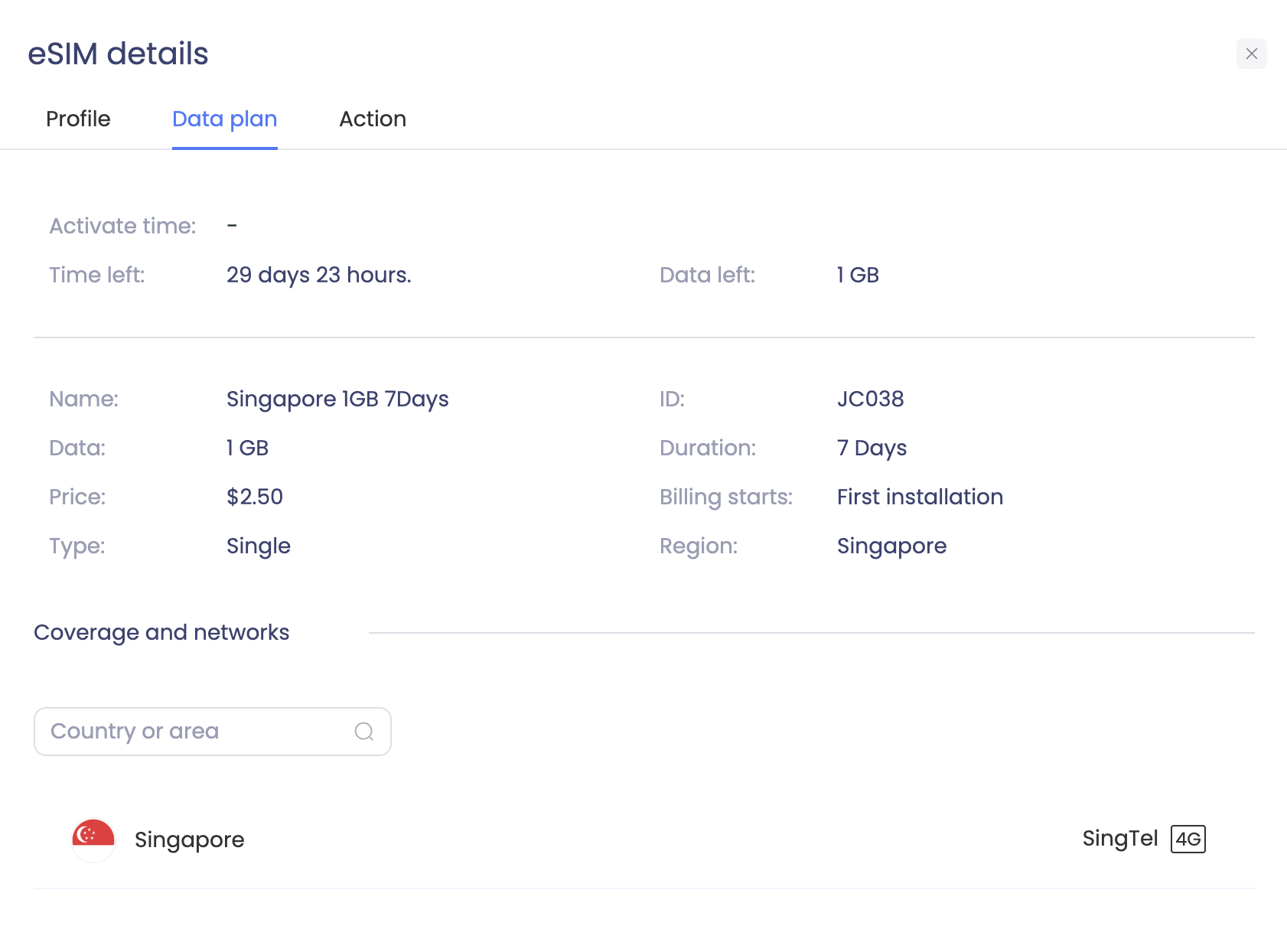Click the 29 days 23 hours value

coord(318,275)
